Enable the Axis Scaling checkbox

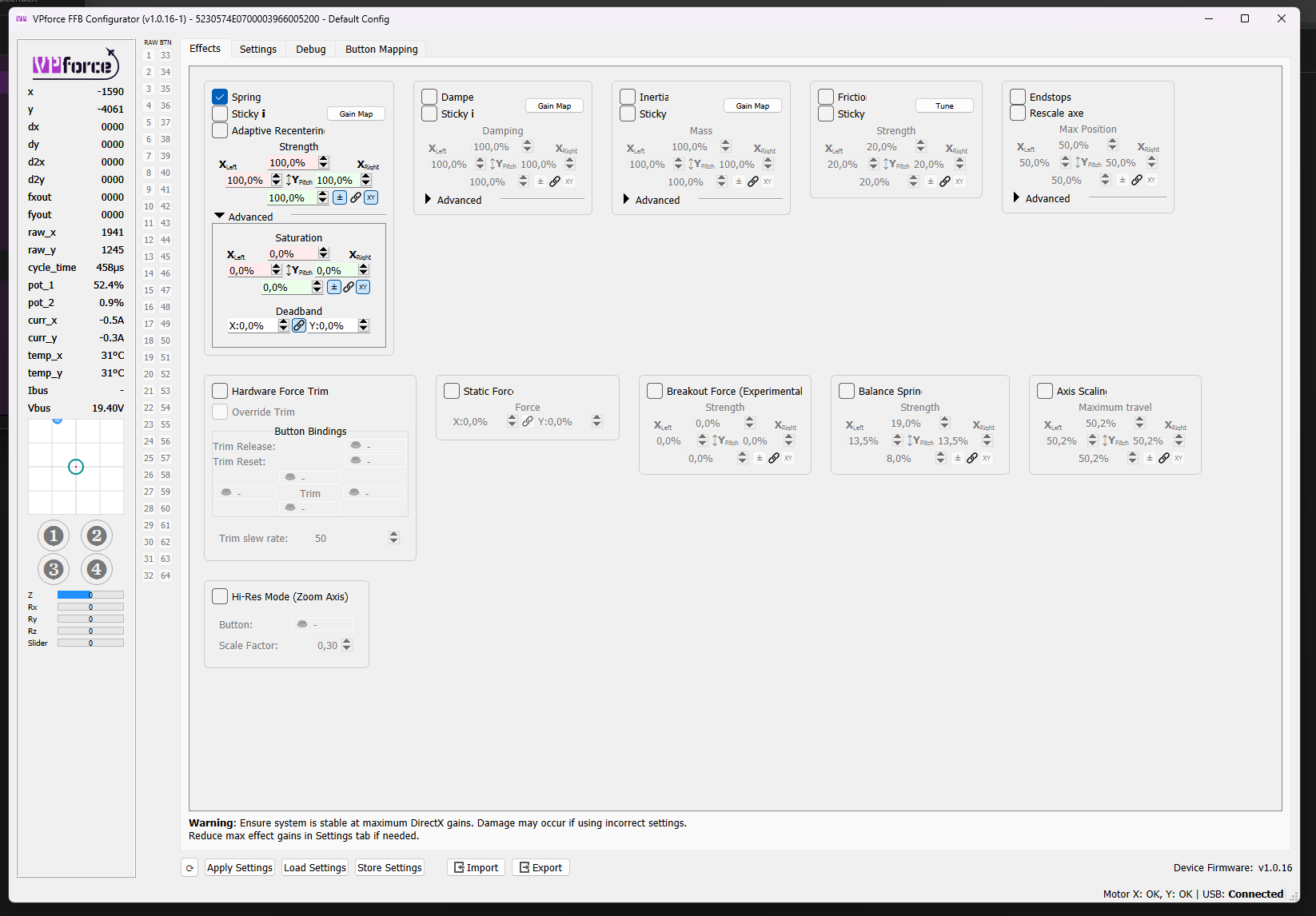point(1045,391)
